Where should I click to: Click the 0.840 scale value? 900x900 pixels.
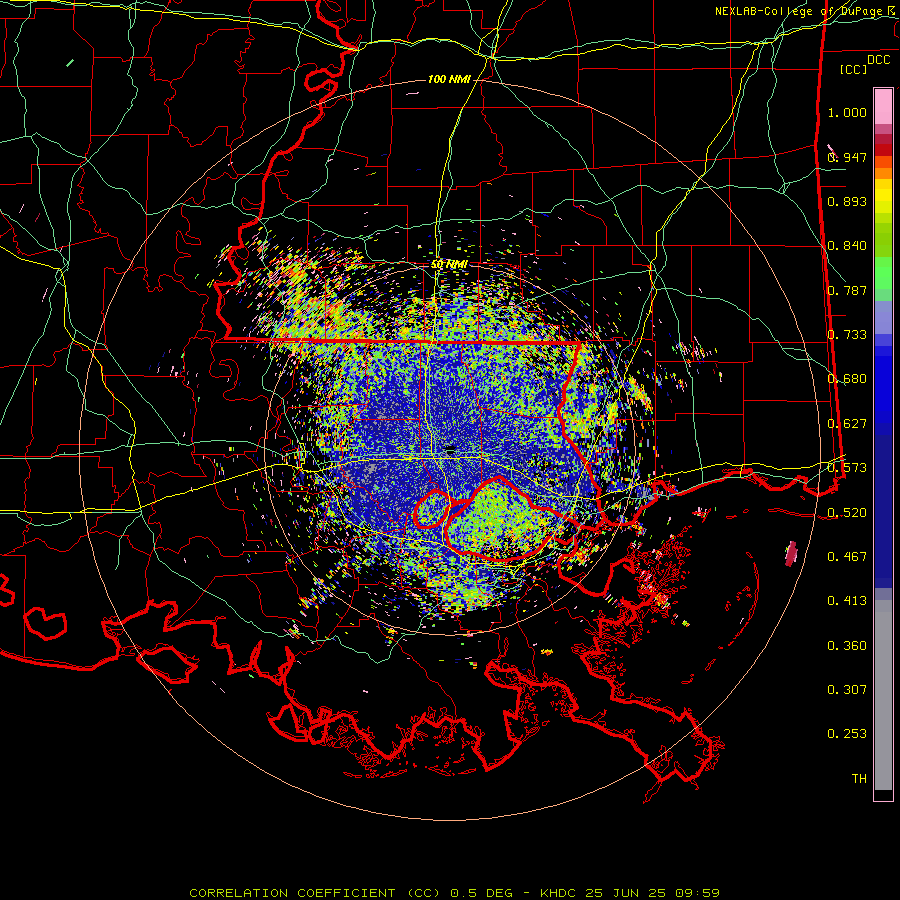pos(847,246)
